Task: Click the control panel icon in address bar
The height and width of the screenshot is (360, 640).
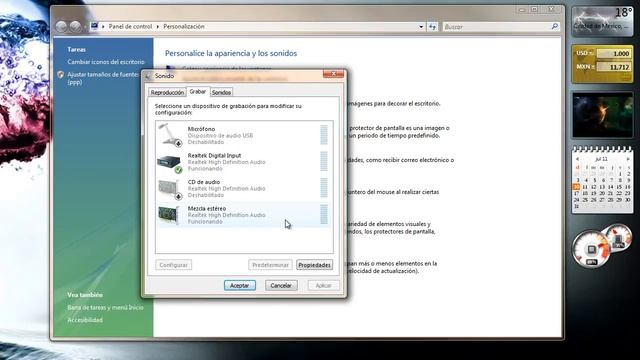Action: point(94,26)
